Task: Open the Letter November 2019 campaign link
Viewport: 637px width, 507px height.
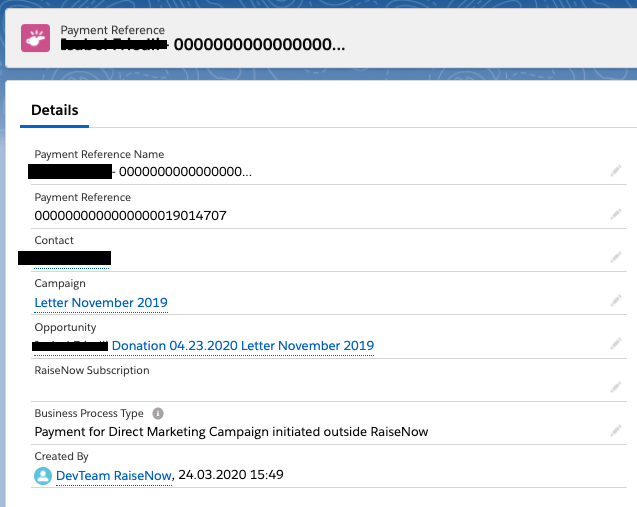Action: click(101, 303)
